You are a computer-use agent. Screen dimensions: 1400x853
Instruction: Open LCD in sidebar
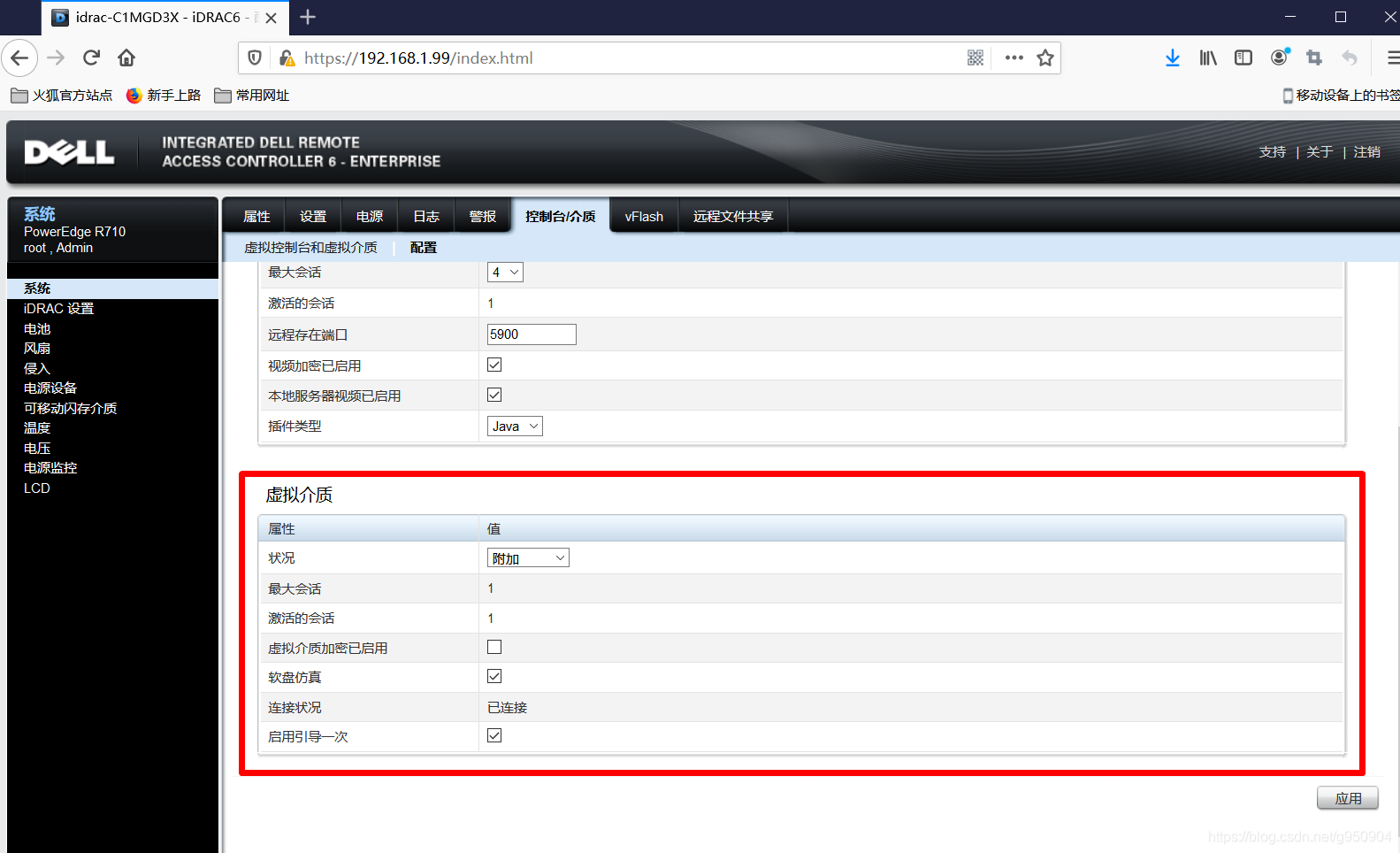(x=37, y=488)
